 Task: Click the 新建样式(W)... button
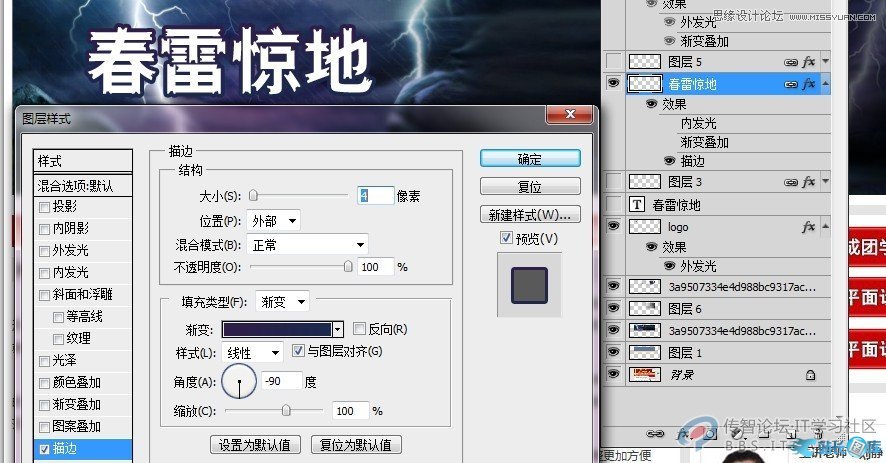pos(529,215)
